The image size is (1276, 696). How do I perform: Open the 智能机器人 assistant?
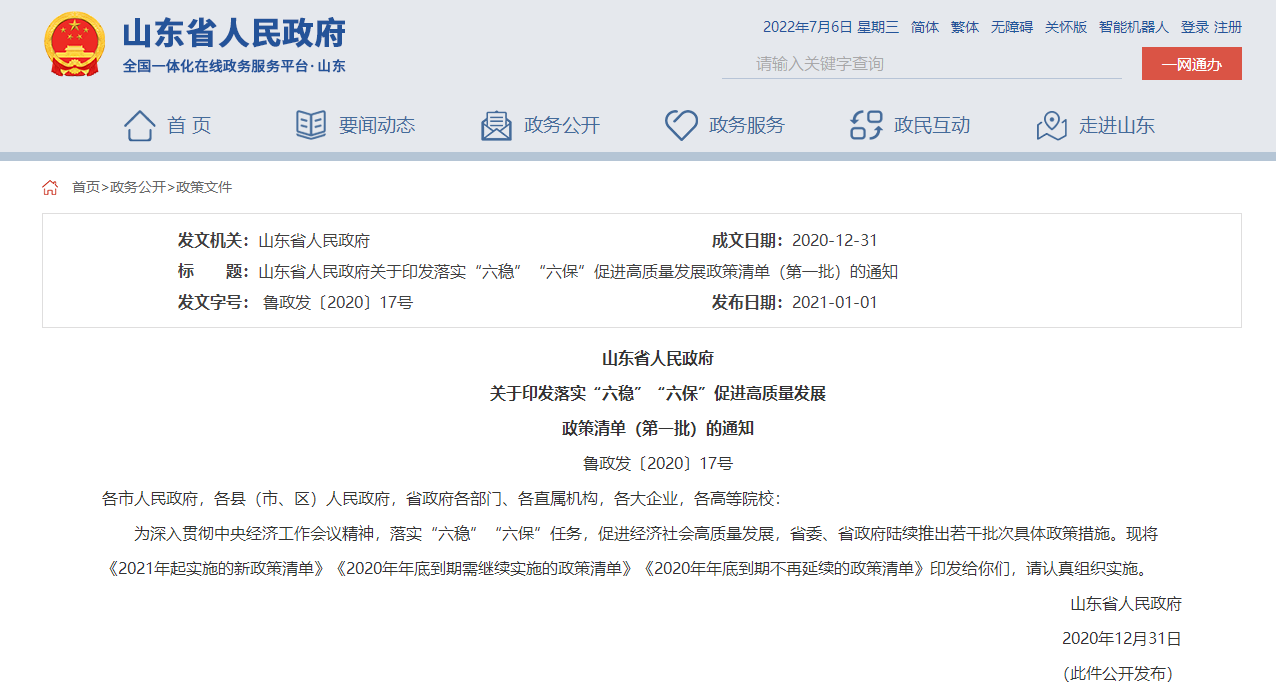tap(1133, 27)
